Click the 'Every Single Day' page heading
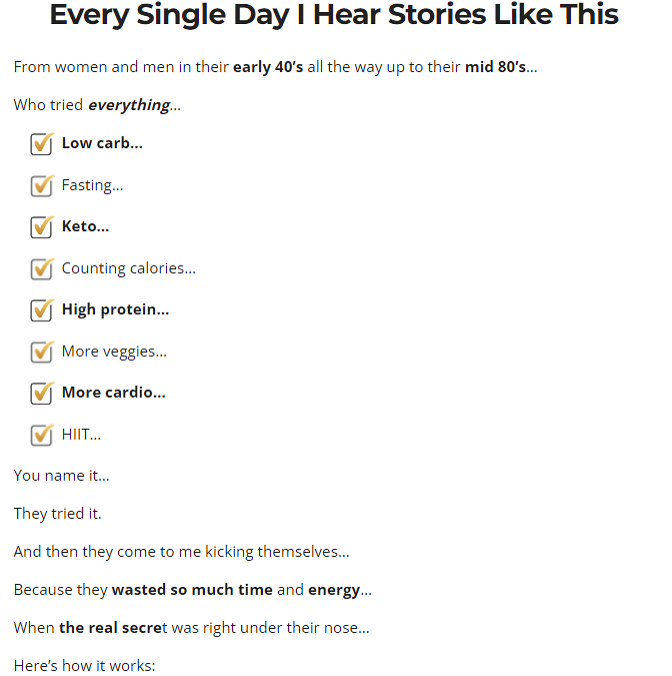 (334, 15)
